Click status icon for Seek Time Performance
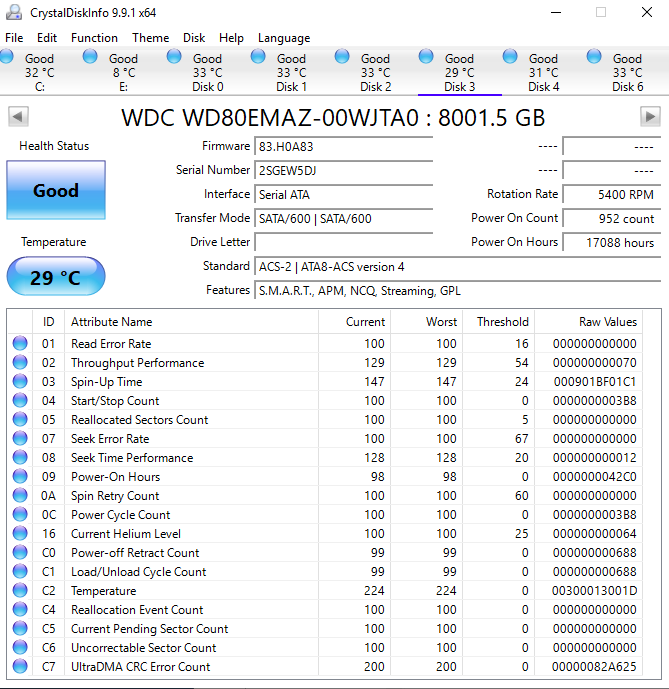This screenshot has height=689, width=669. pos(20,457)
